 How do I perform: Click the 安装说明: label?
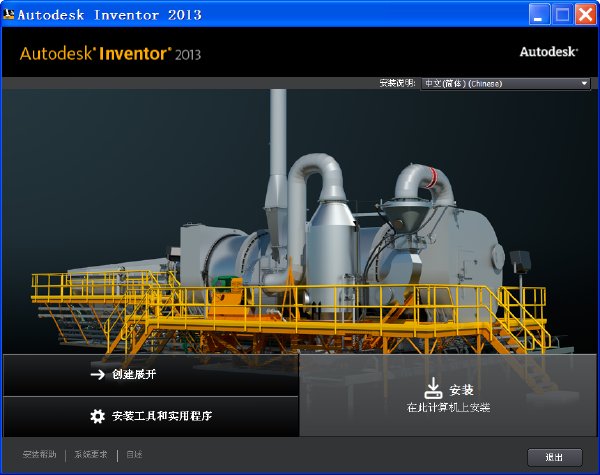(397, 83)
